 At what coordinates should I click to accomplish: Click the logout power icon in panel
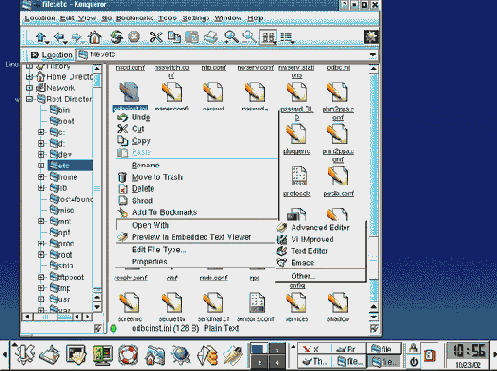coord(413,362)
